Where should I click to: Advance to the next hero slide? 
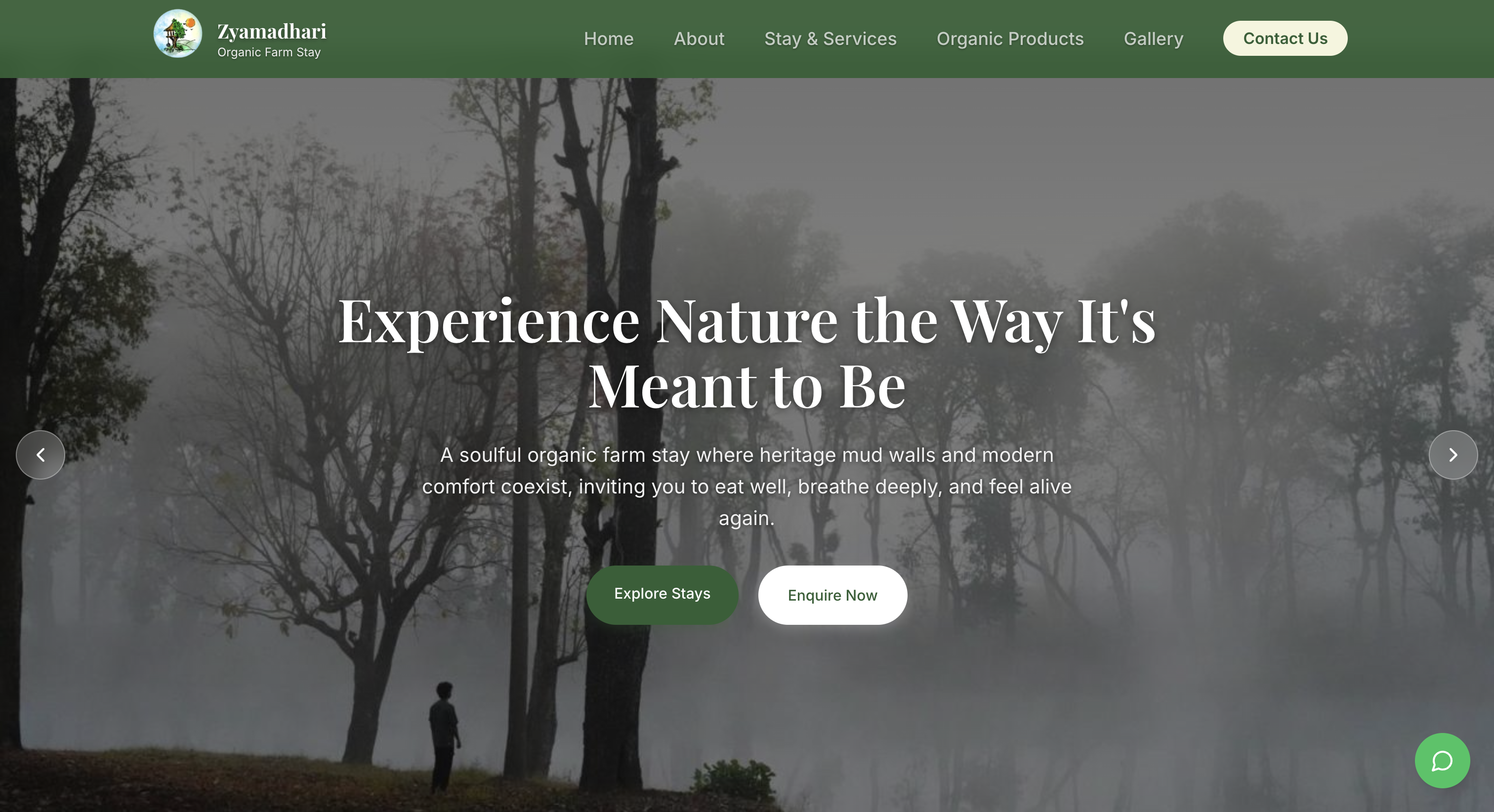tap(1453, 455)
